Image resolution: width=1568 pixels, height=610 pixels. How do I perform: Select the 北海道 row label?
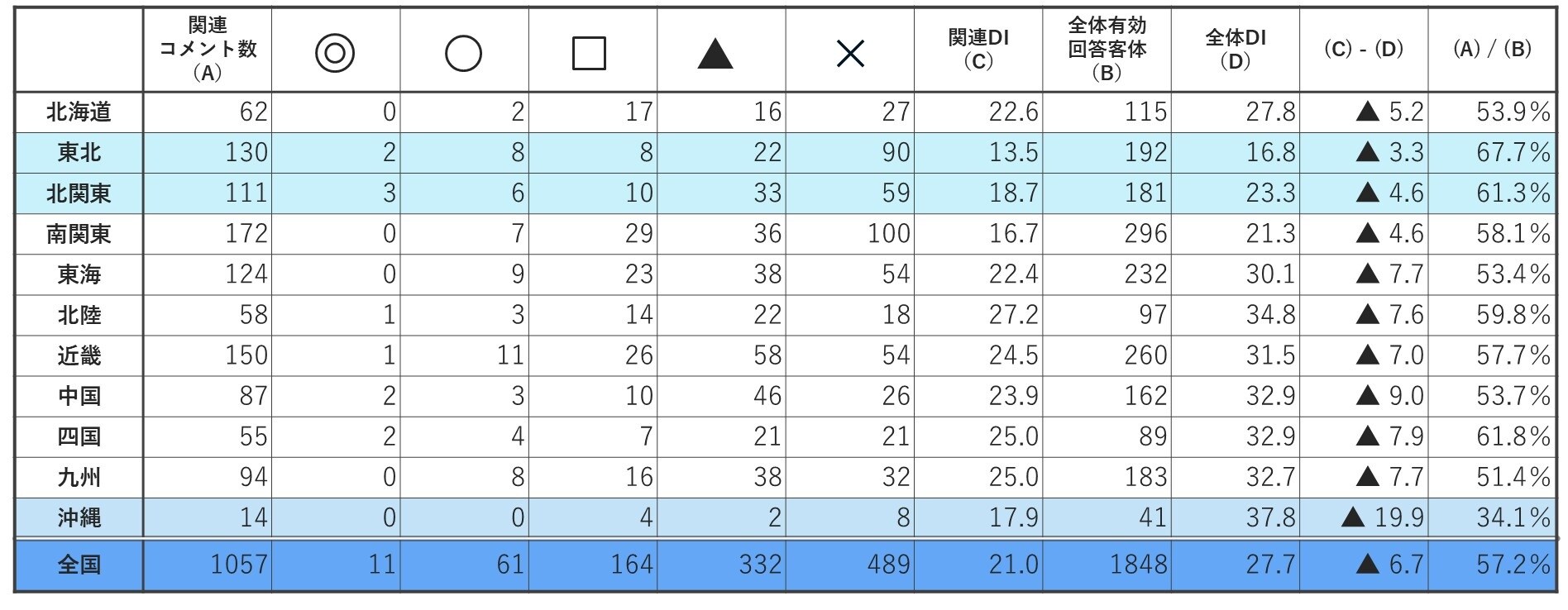(79, 112)
